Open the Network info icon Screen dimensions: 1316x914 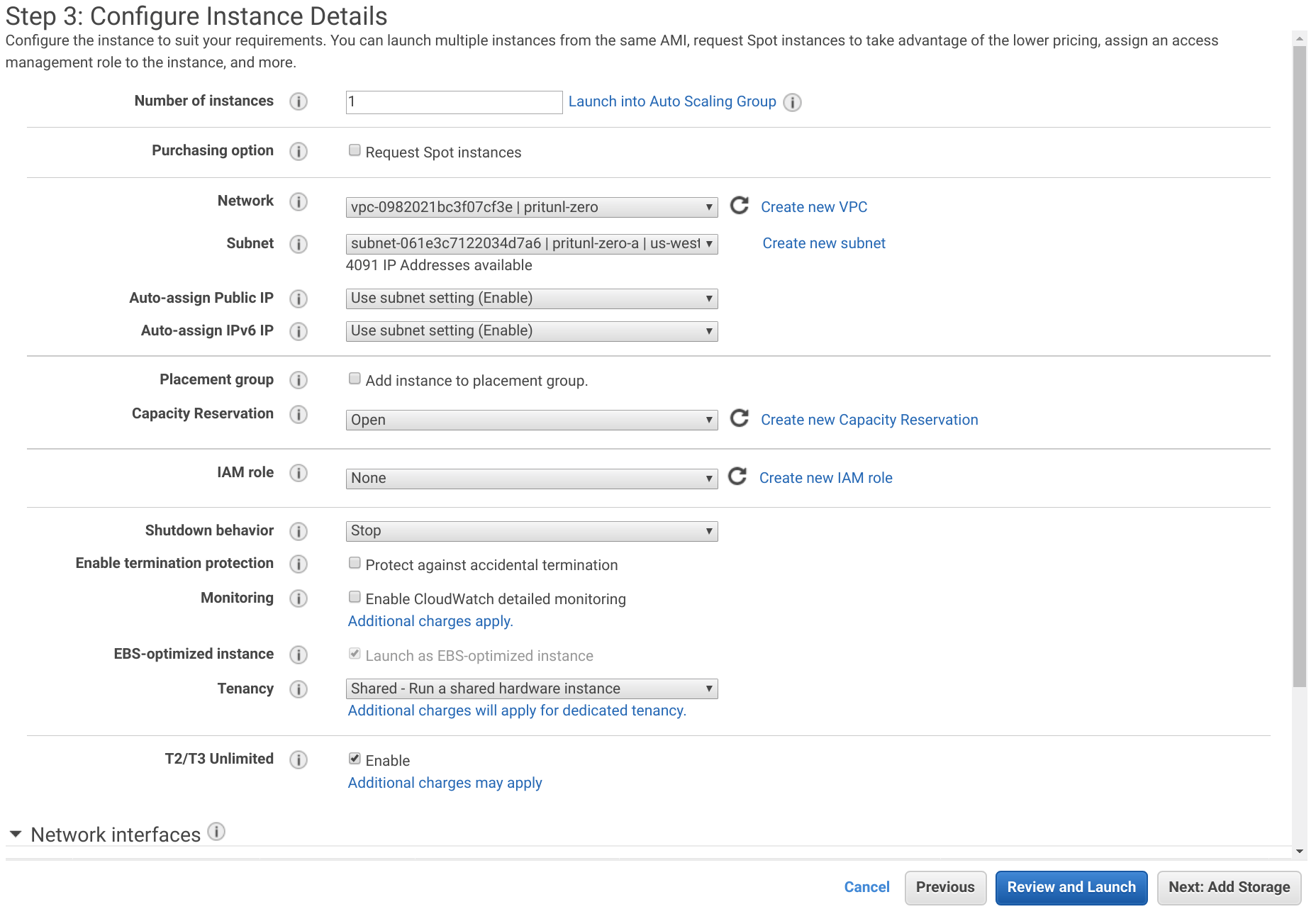(299, 201)
